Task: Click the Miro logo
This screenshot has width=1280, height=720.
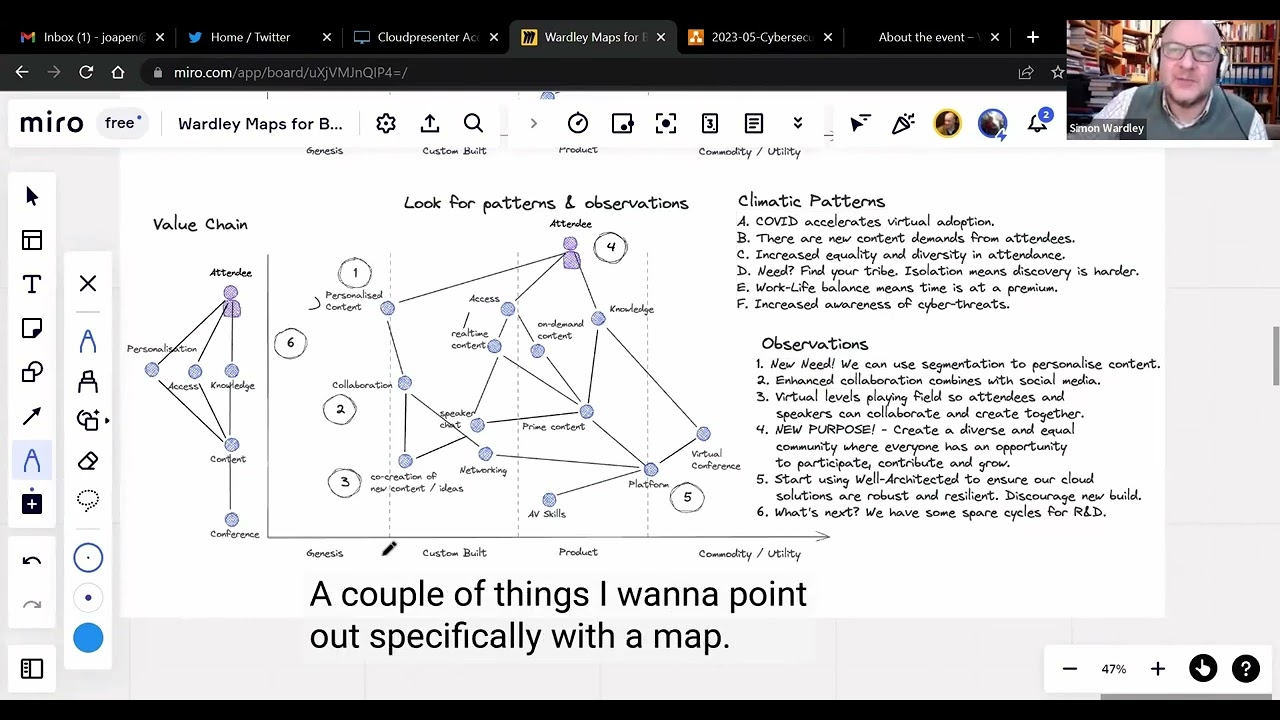Action: click(52, 124)
